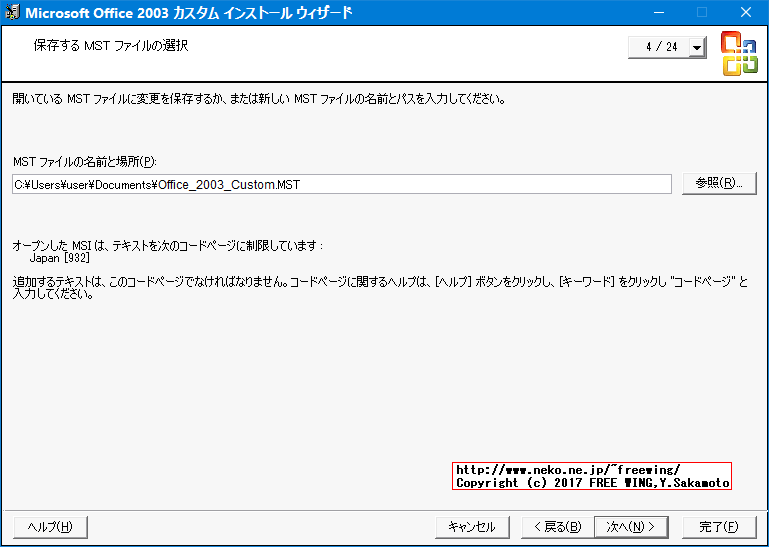Open help with the ヘルプ(H) button

pyautogui.click(x=51, y=527)
